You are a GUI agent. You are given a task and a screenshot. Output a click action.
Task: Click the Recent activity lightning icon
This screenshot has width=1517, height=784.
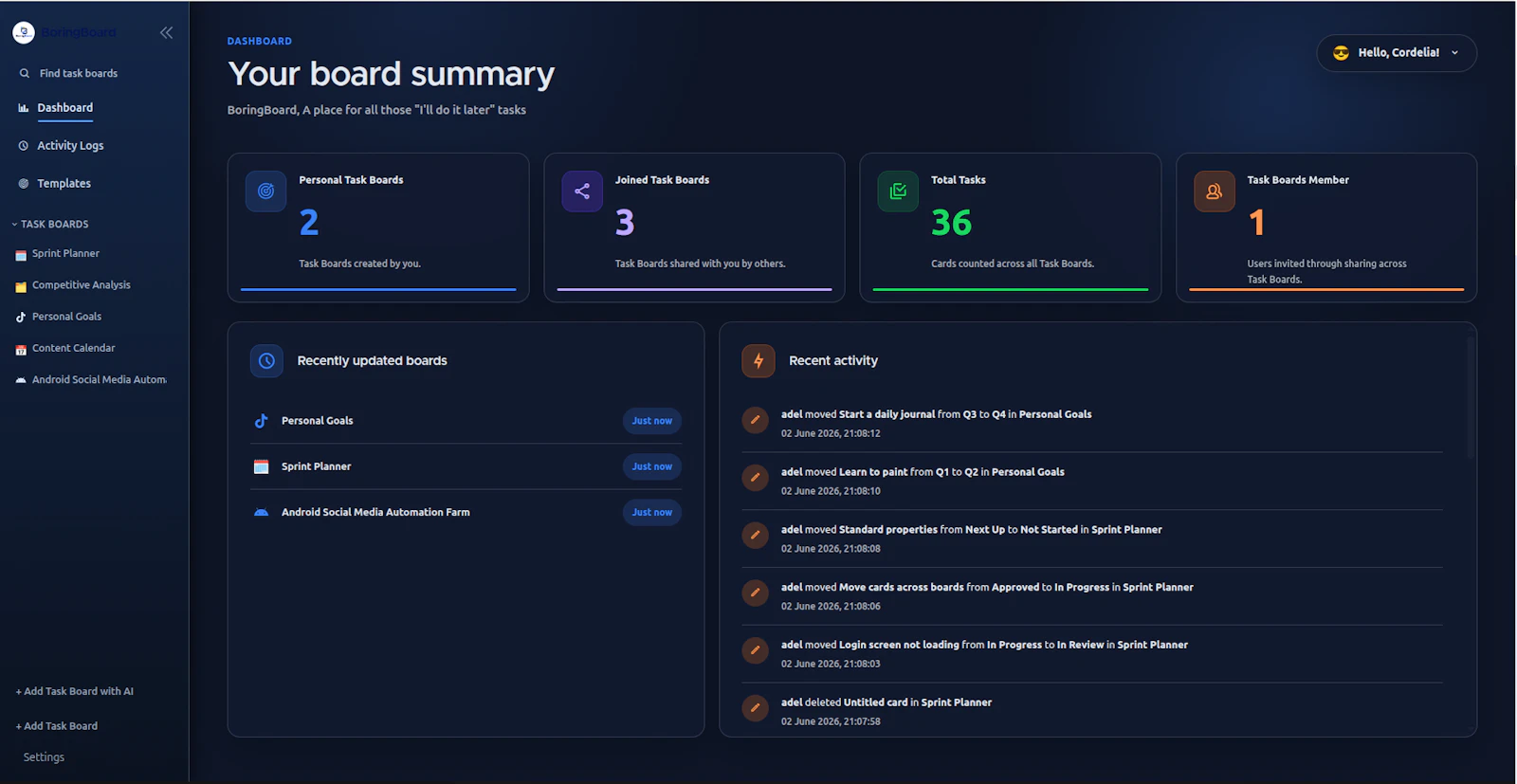758,361
